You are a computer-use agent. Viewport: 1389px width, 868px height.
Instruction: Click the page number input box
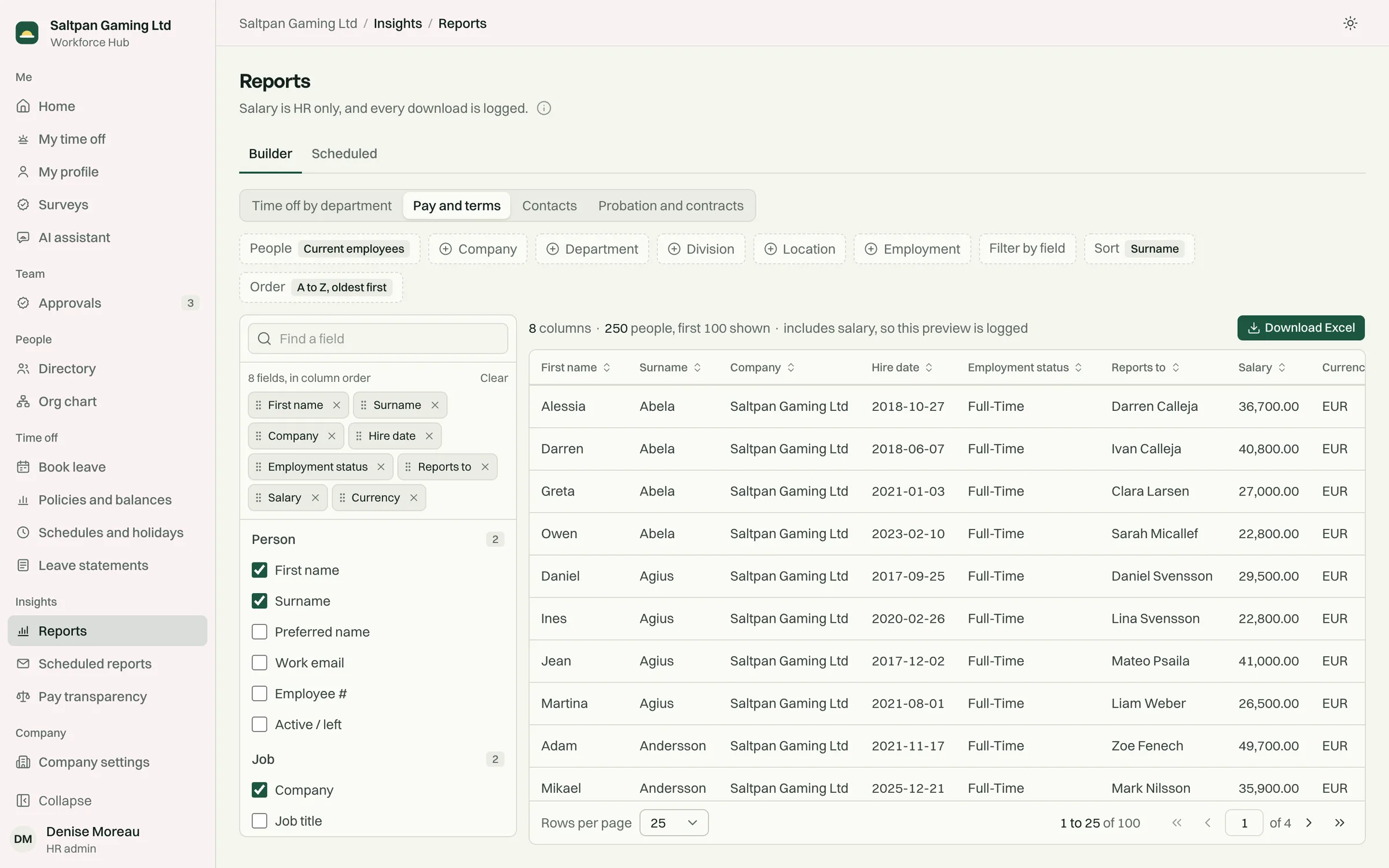(x=1244, y=823)
